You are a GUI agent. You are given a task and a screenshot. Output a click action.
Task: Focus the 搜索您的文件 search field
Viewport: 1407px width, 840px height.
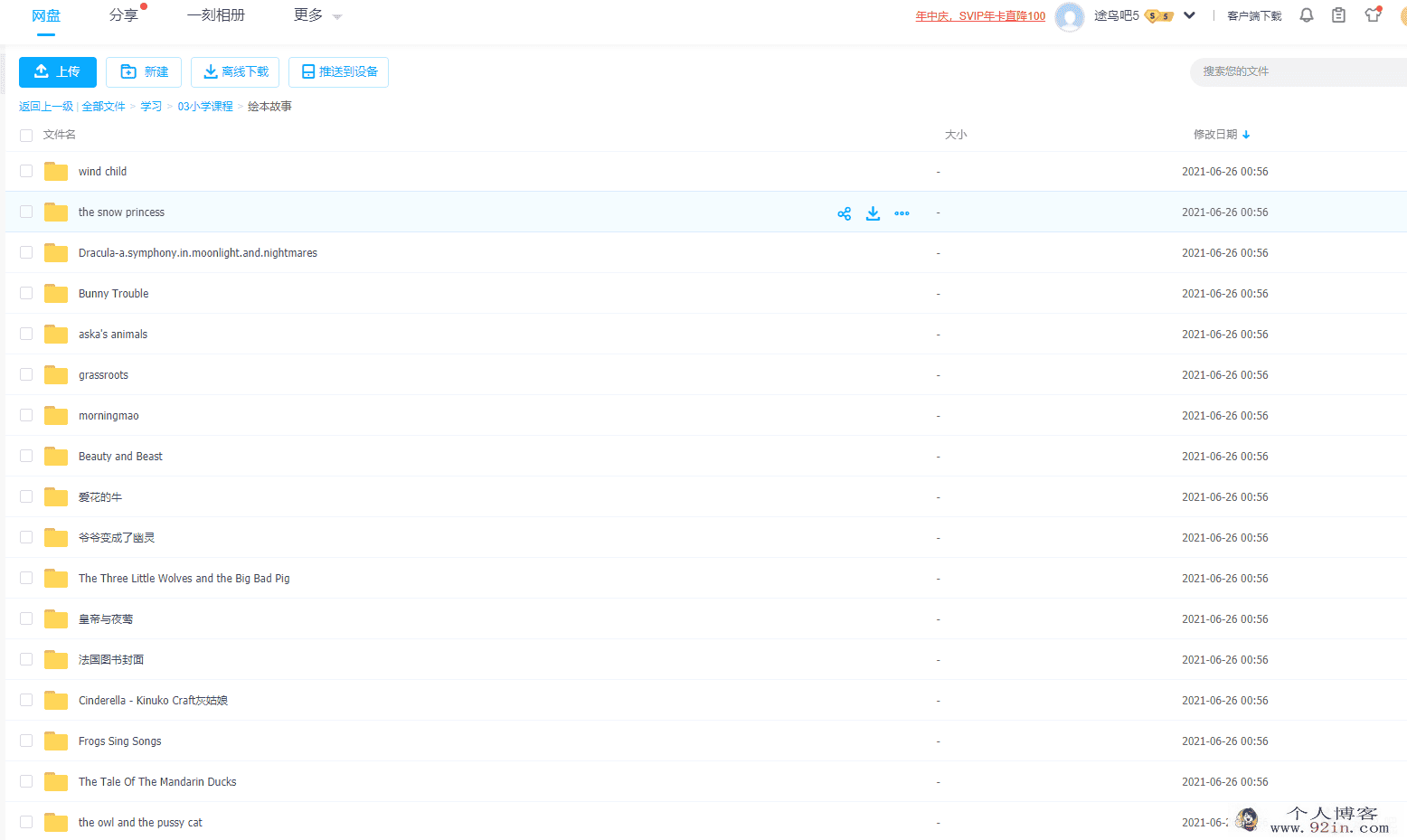pos(1298,71)
